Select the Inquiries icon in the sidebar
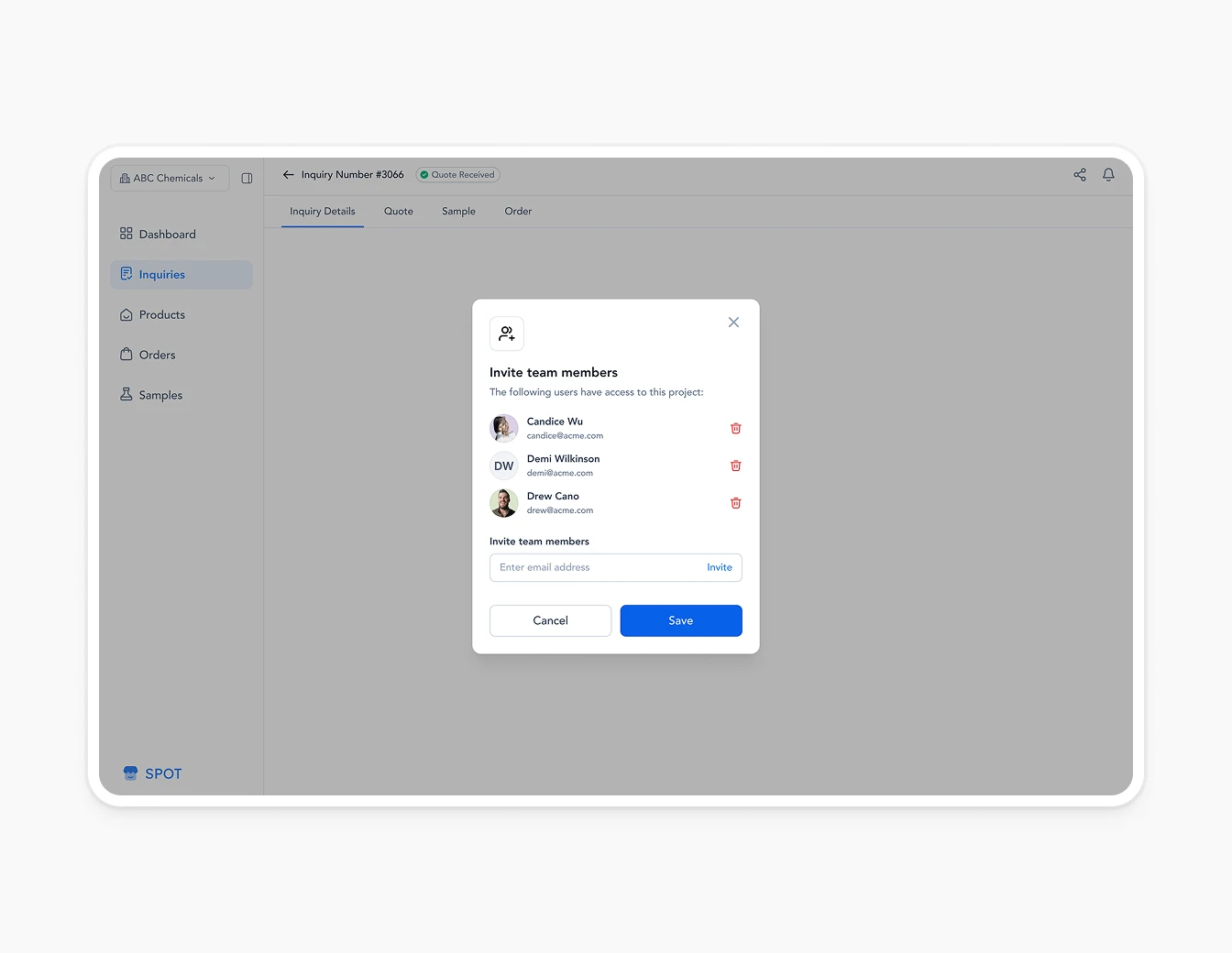Screen dimensions: 1232x953 [x=126, y=274]
